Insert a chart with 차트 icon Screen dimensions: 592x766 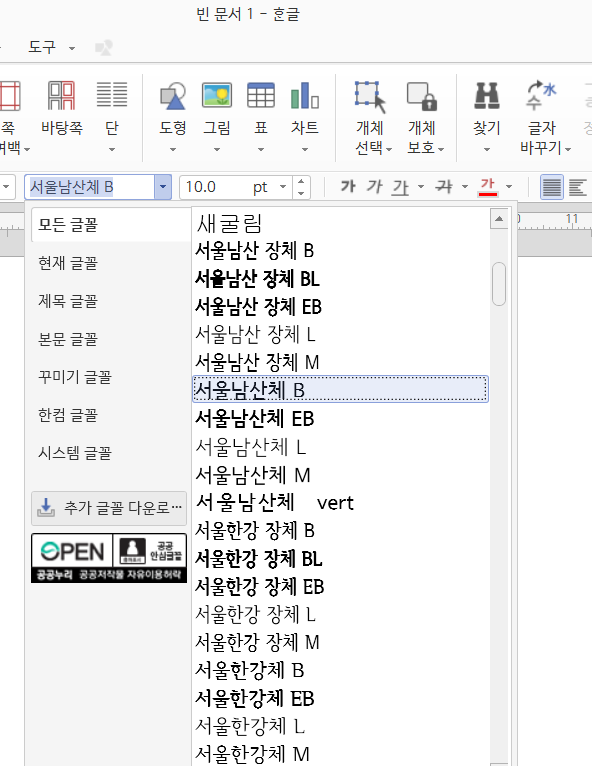305,107
